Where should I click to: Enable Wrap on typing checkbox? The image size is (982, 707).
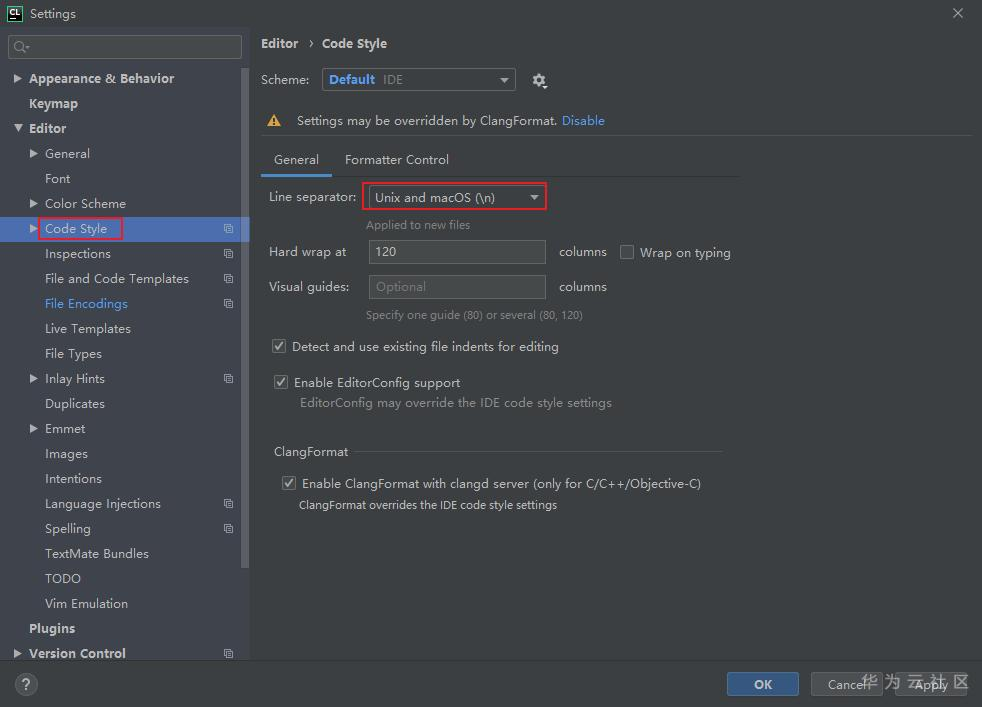click(627, 253)
